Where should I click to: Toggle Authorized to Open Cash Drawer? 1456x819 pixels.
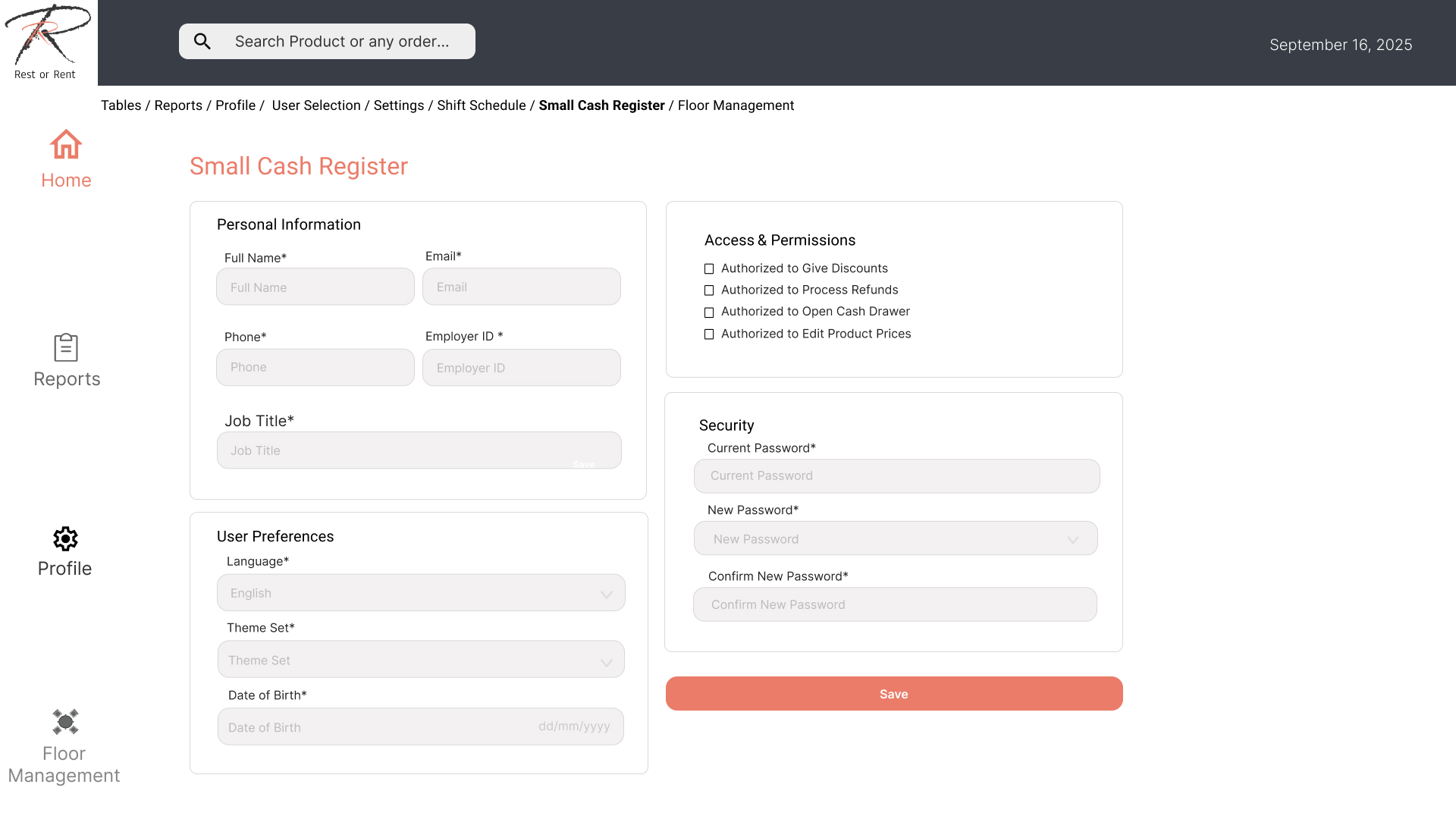tap(709, 312)
